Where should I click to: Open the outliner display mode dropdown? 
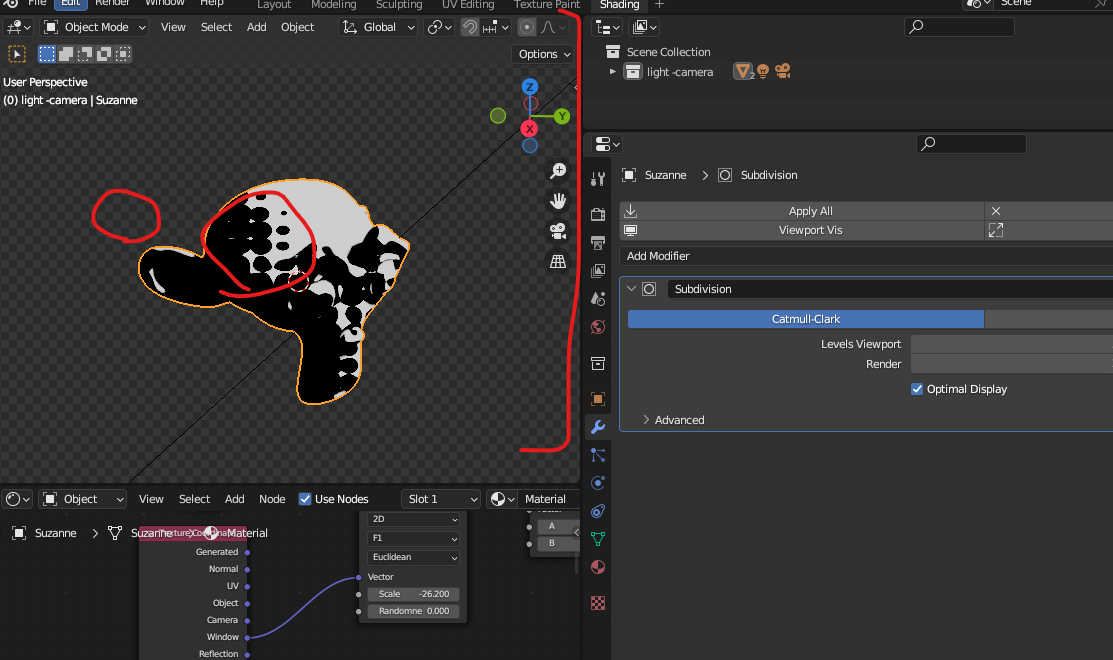point(608,27)
